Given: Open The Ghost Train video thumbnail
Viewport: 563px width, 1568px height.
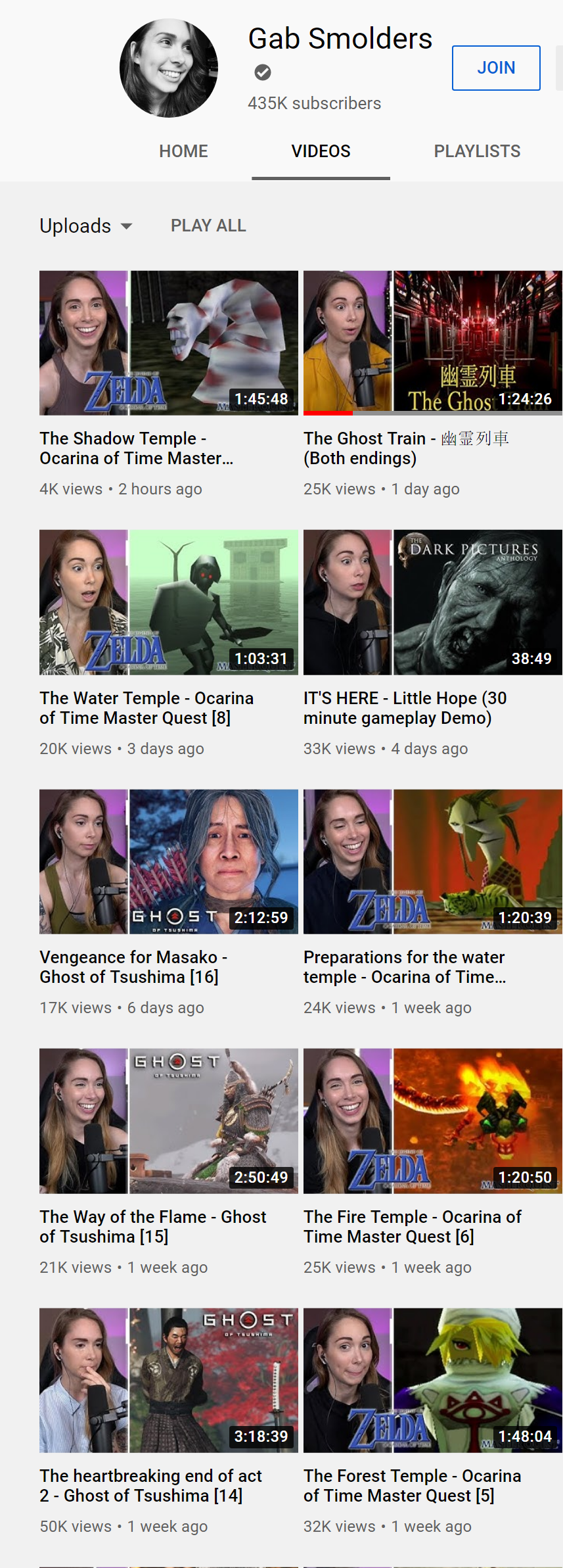Looking at the screenshot, I should [433, 343].
